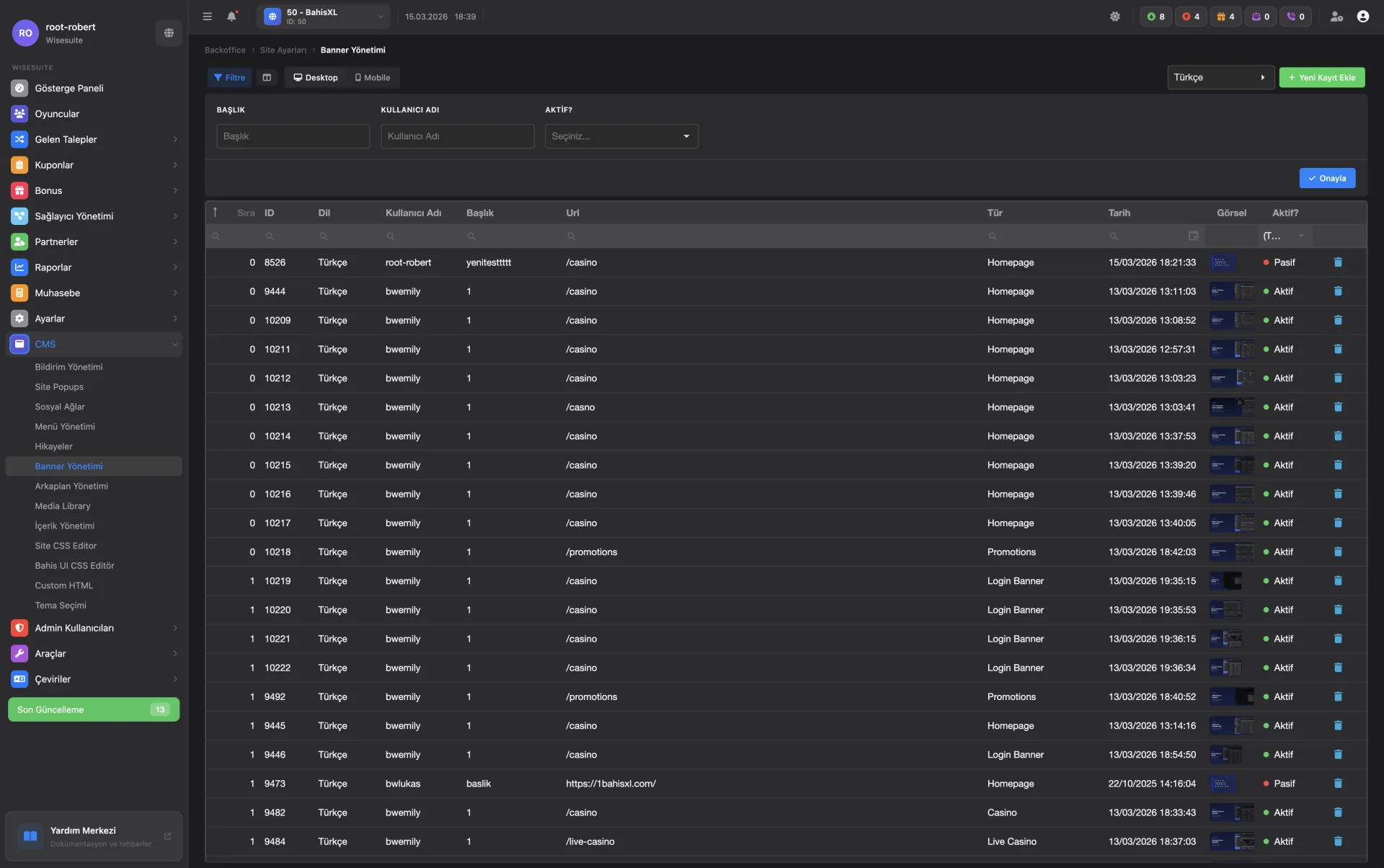Open the notifications bell
Image resolution: width=1384 pixels, height=868 pixels.
click(x=231, y=16)
